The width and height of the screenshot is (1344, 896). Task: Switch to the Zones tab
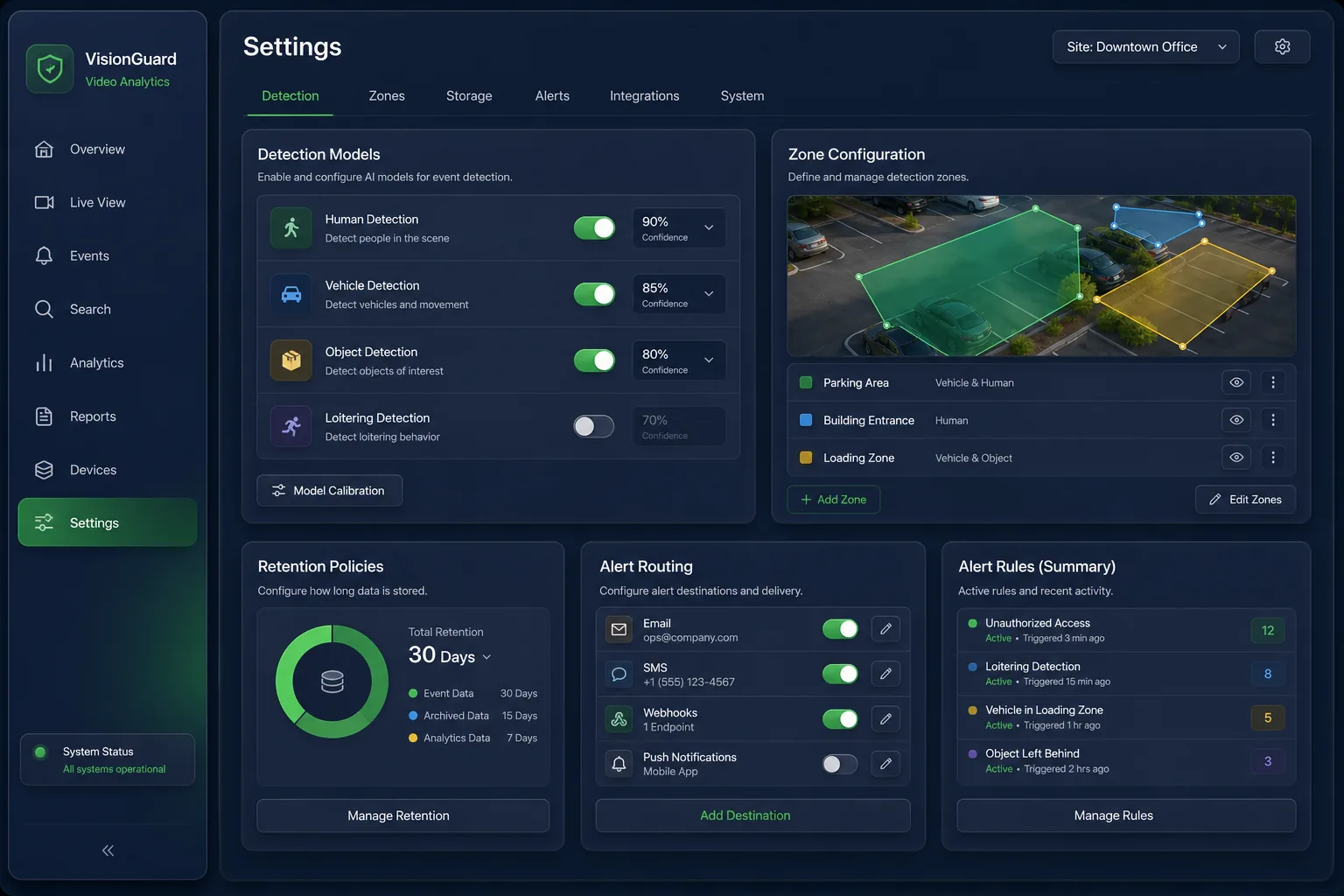pyautogui.click(x=387, y=96)
